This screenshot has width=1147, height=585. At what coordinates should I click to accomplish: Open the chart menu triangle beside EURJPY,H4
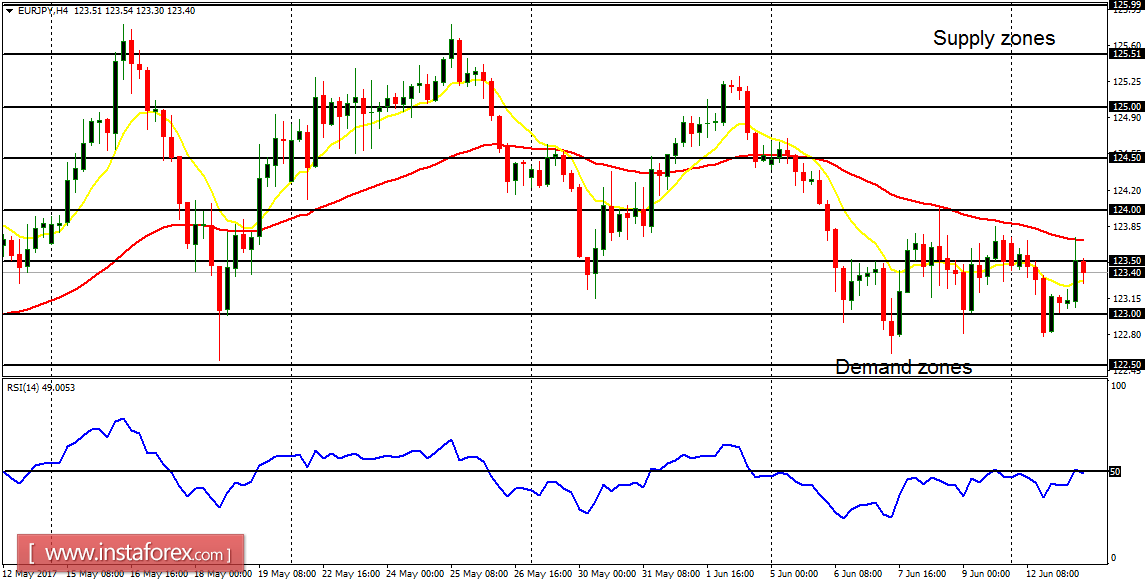pos(9,11)
